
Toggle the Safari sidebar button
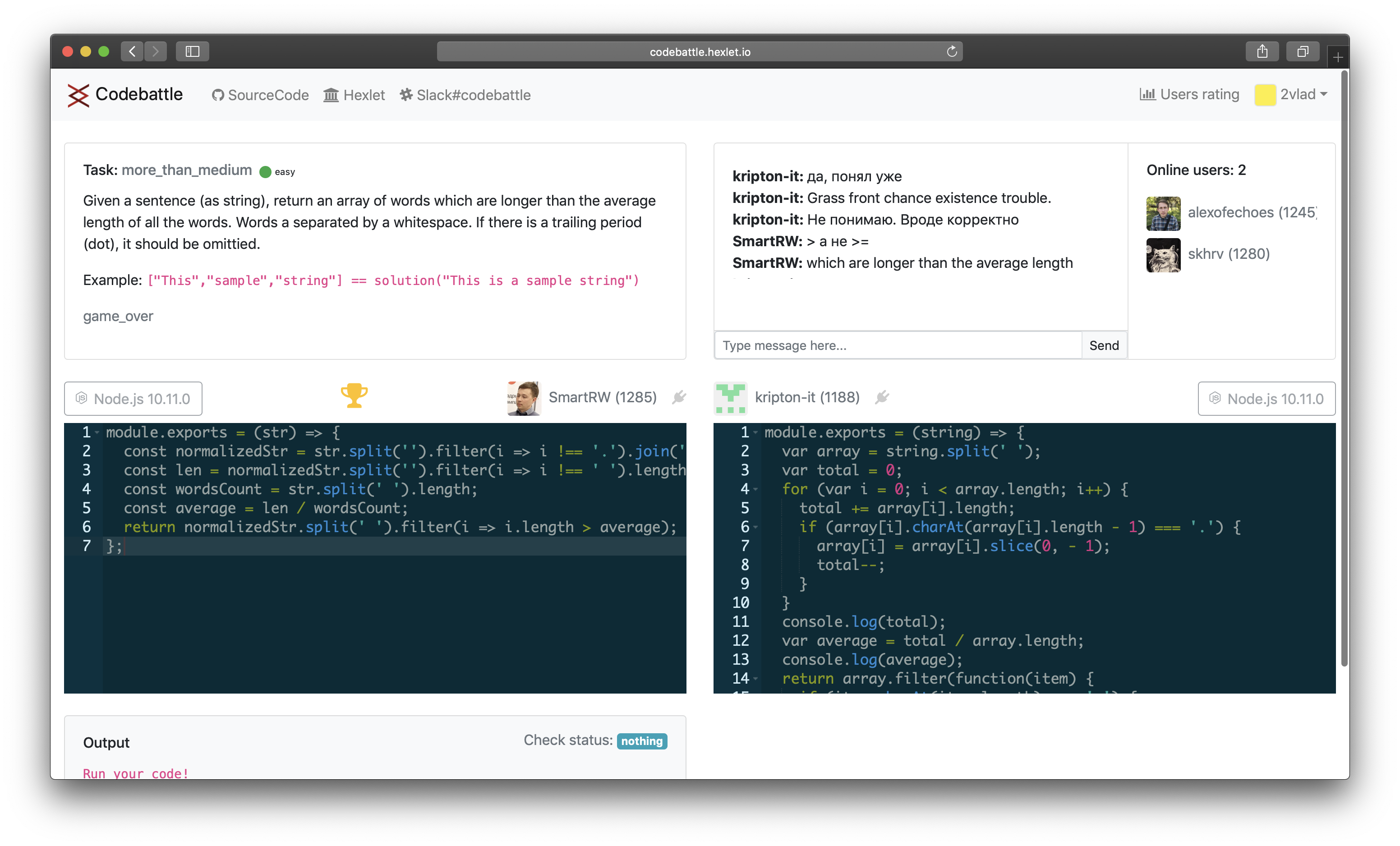click(x=193, y=52)
